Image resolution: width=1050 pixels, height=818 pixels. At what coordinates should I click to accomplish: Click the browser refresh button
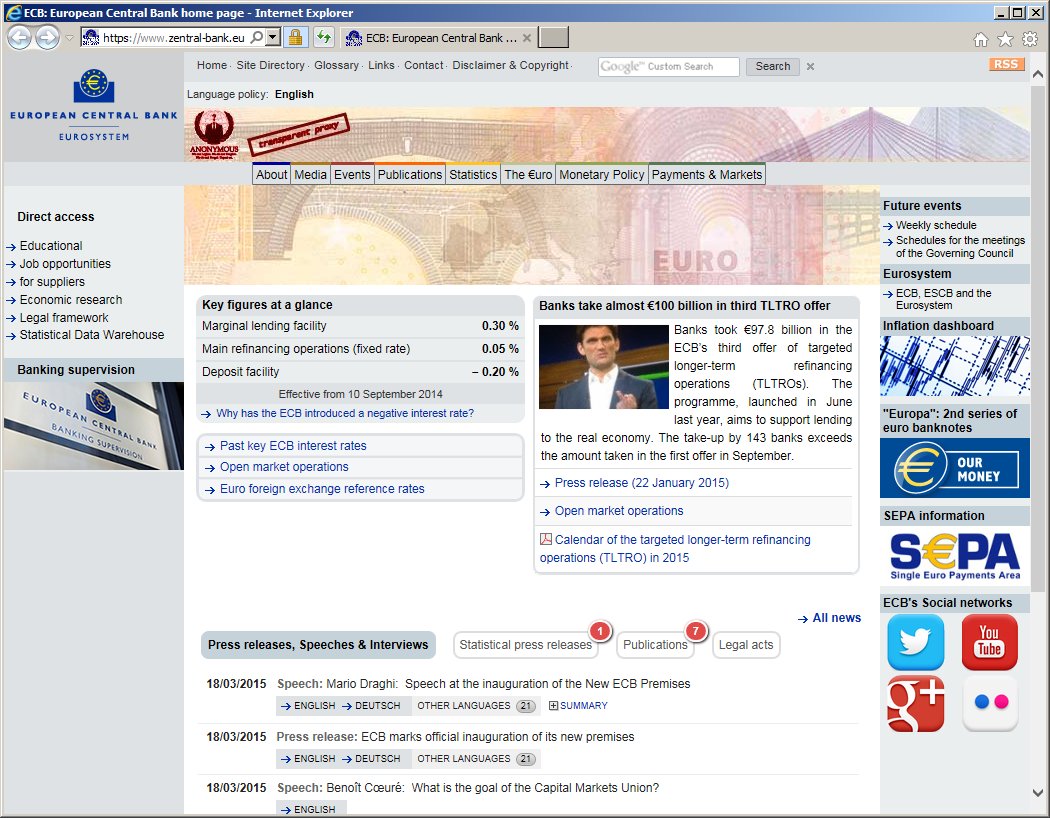[324, 38]
